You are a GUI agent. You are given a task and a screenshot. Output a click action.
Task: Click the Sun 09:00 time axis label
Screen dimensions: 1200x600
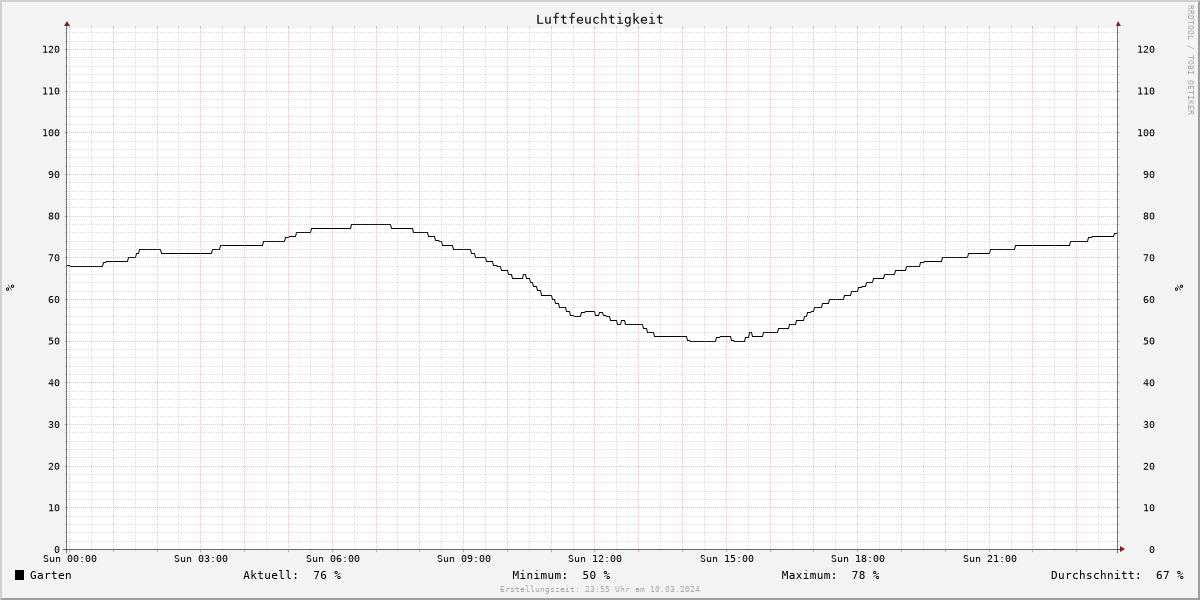pos(464,559)
